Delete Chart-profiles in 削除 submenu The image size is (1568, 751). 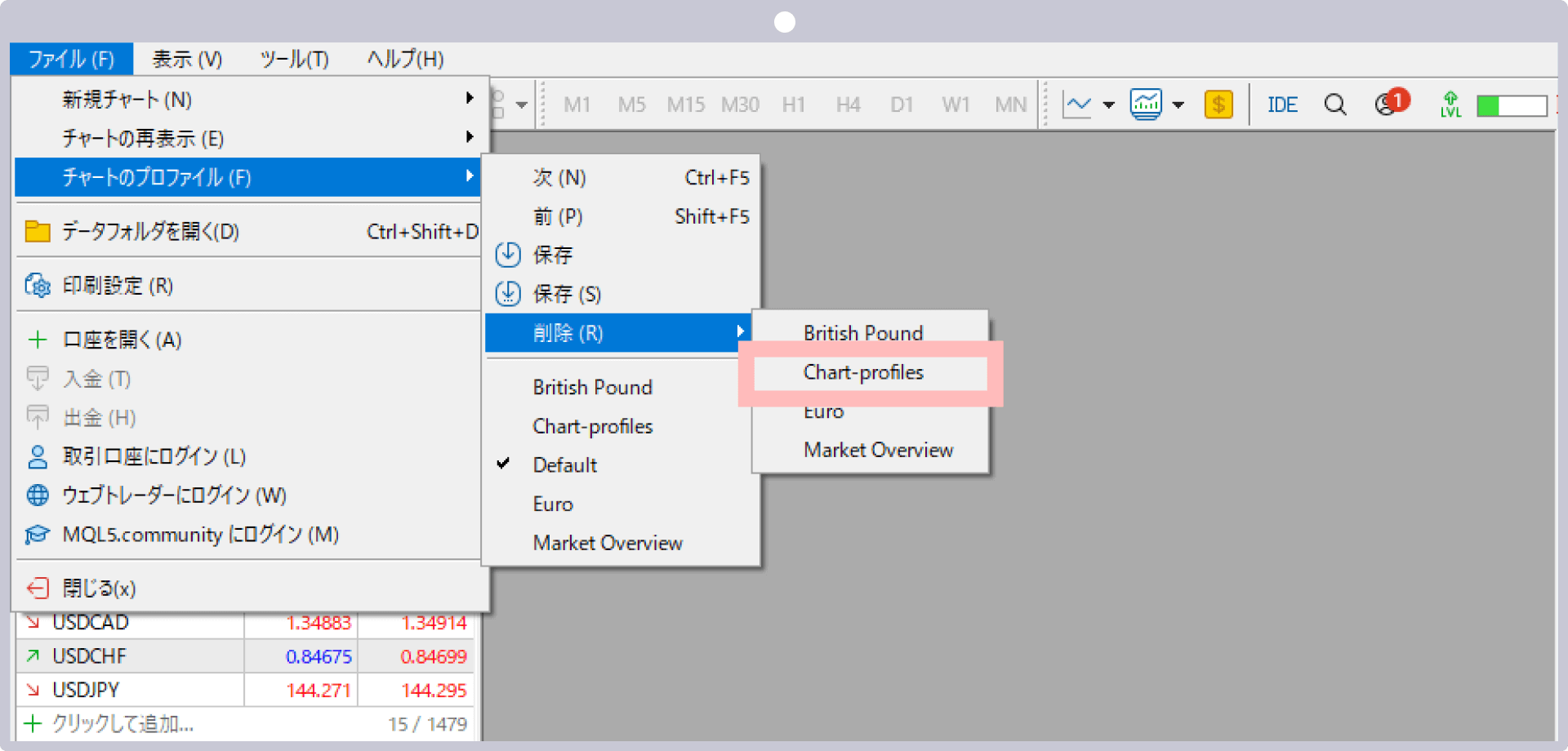coord(863,372)
